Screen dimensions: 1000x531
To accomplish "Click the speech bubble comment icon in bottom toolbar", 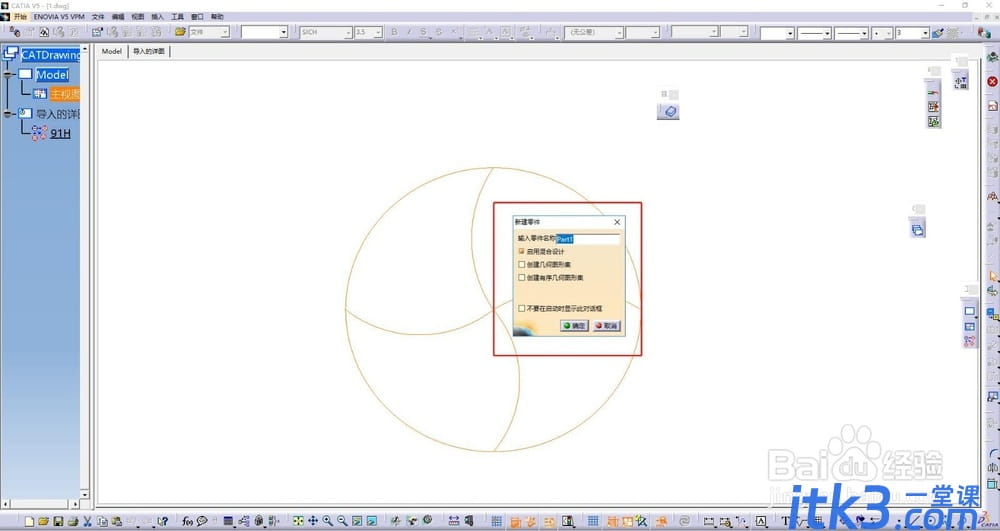I will [202, 521].
